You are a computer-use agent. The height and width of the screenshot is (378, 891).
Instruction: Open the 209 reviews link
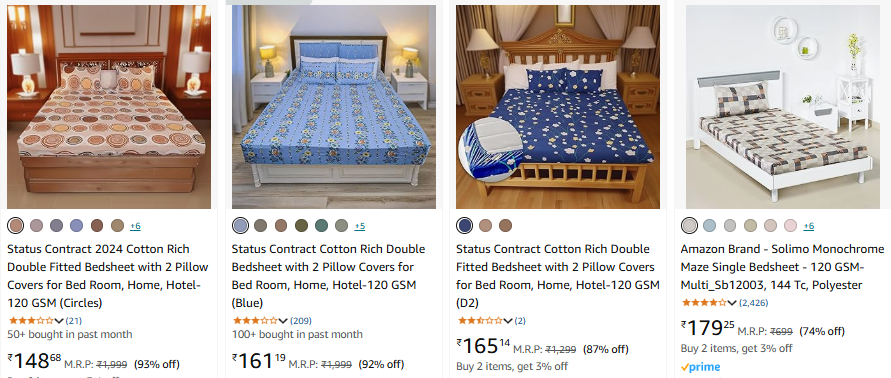click(301, 321)
